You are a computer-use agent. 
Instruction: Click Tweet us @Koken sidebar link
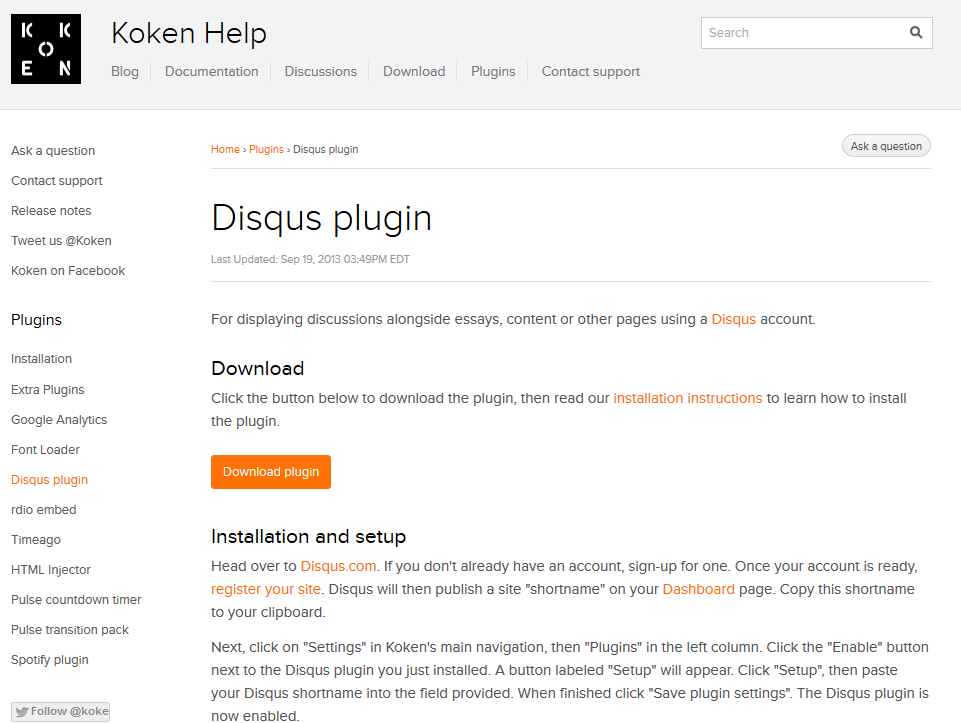[x=61, y=241]
